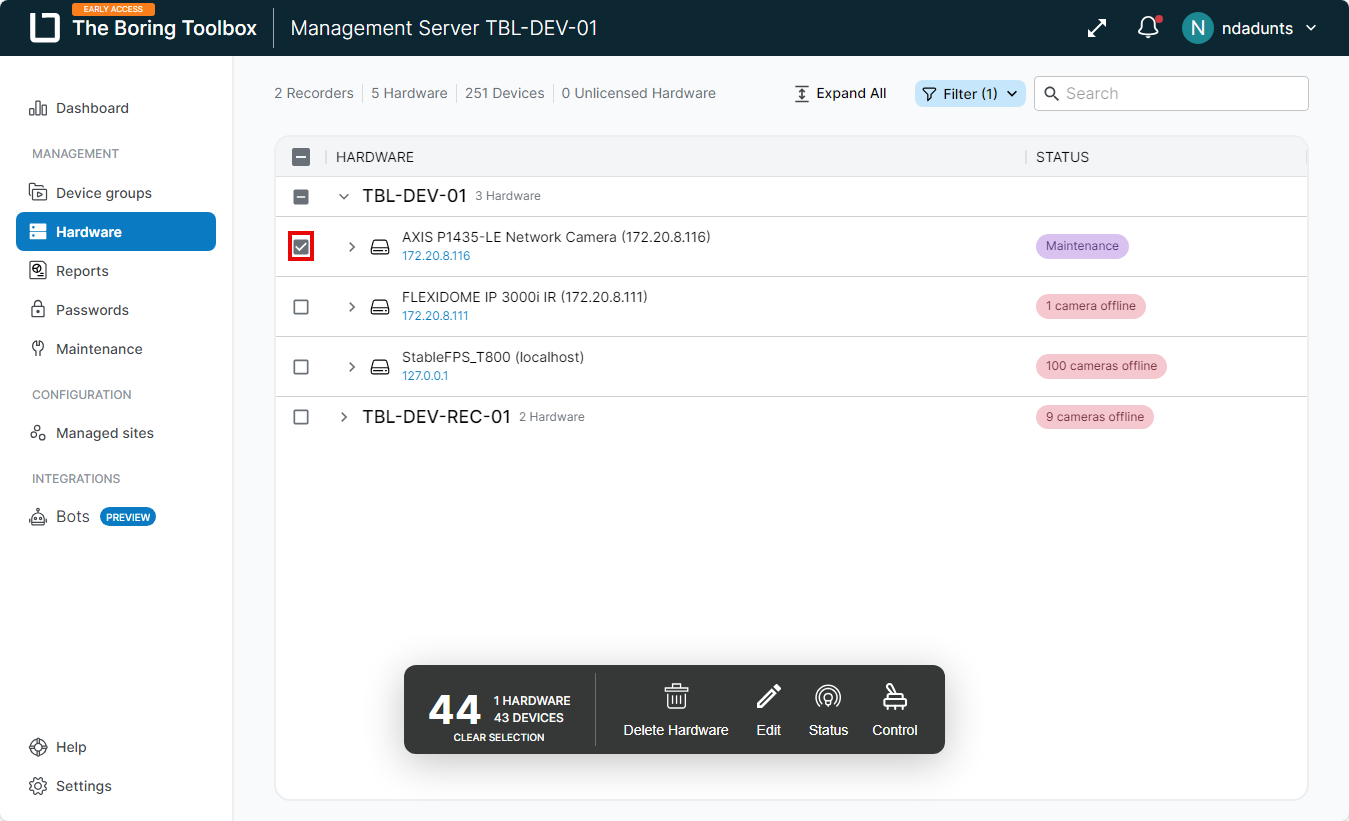The image size is (1349, 821).
Task: Click Clear Selection in the action bar
Action: pyautogui.click(x=498, y=738)
